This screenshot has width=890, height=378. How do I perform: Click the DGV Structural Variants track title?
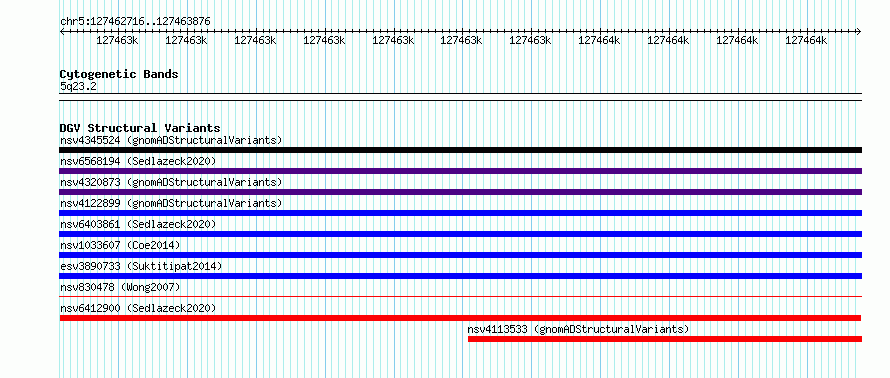(x=140, y=128)
